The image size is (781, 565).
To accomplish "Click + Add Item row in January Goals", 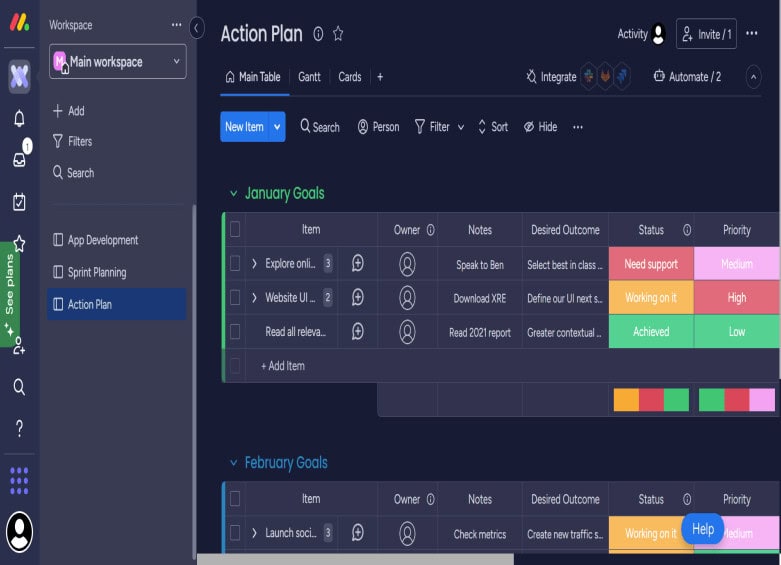I will point(502,365).
